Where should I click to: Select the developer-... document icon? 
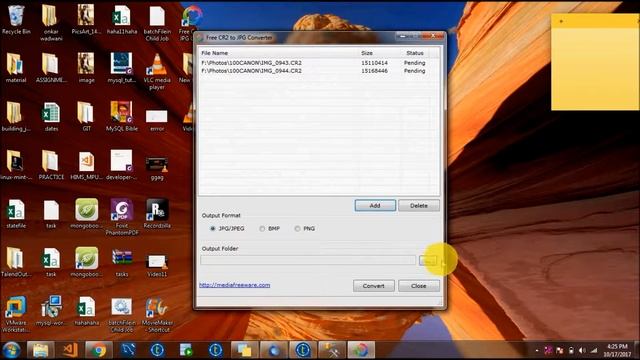click(x=122, y=165)
